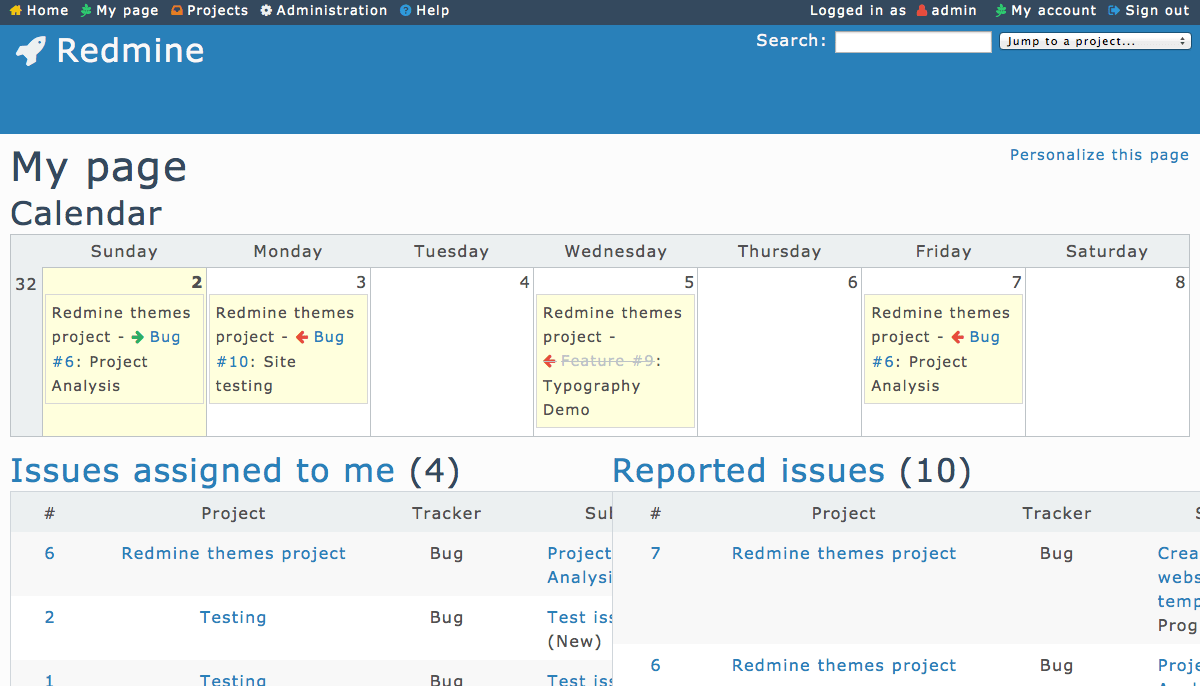Click the Calendar section heading

tap(86, 213)
